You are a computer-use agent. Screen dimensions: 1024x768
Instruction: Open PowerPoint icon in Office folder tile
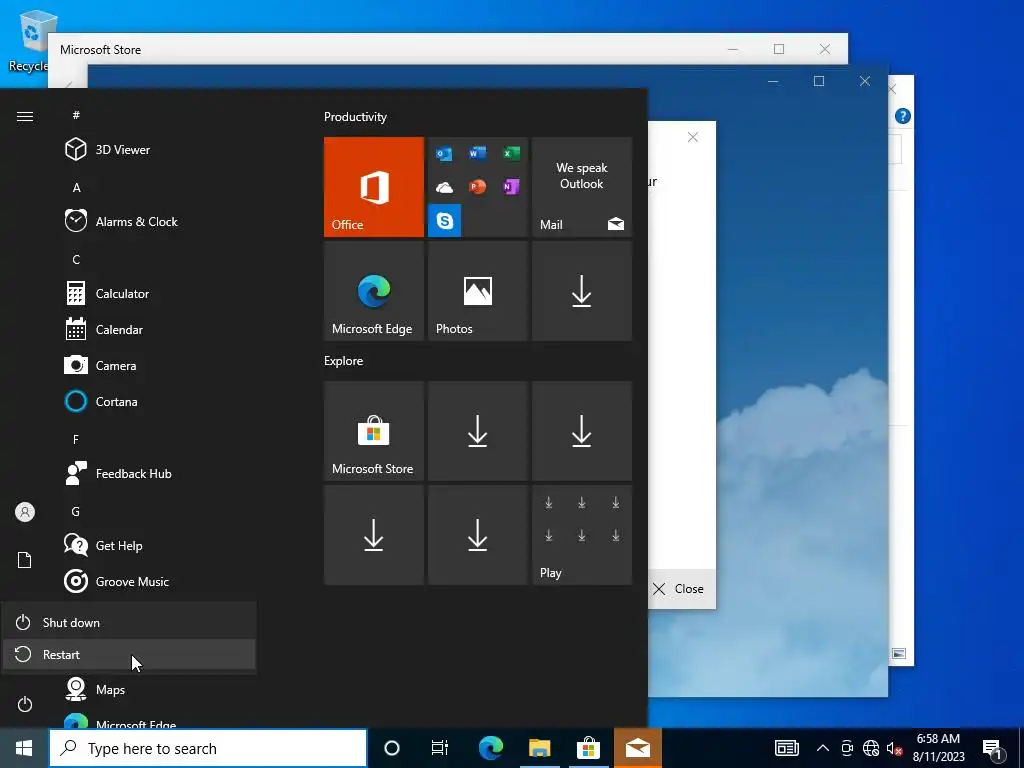point(477,187)
